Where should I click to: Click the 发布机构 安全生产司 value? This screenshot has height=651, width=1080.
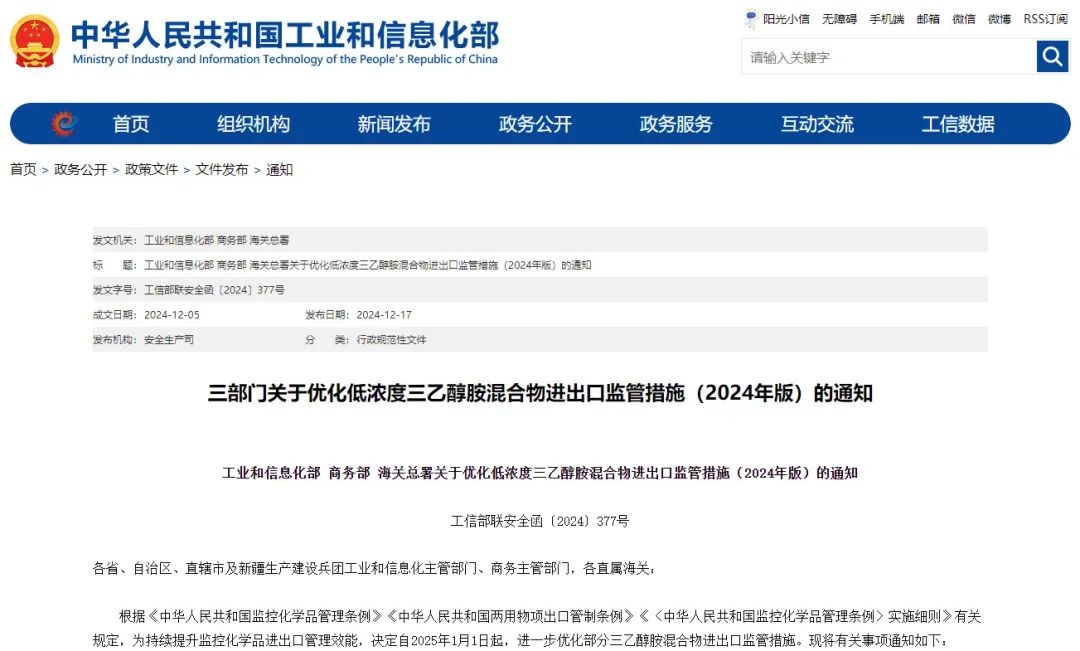pos(169,340)
